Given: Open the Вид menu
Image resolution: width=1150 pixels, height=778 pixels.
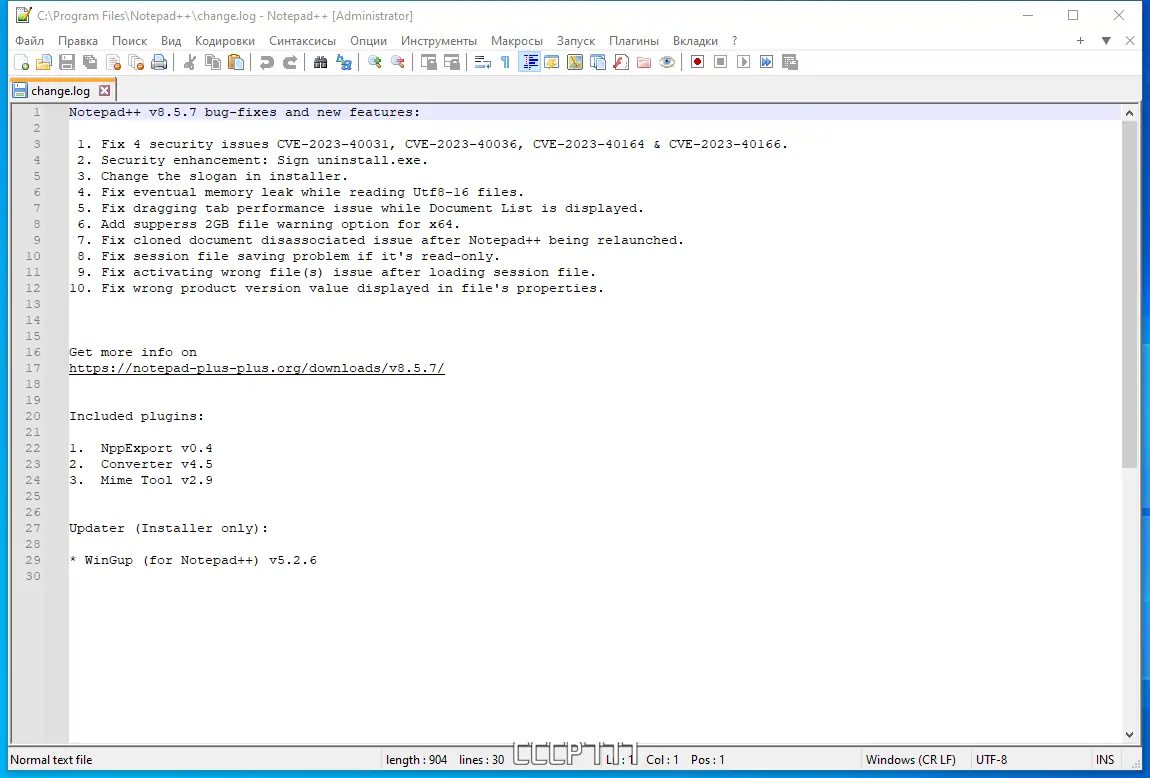Looking at the screenshot, I should [171, 41].
